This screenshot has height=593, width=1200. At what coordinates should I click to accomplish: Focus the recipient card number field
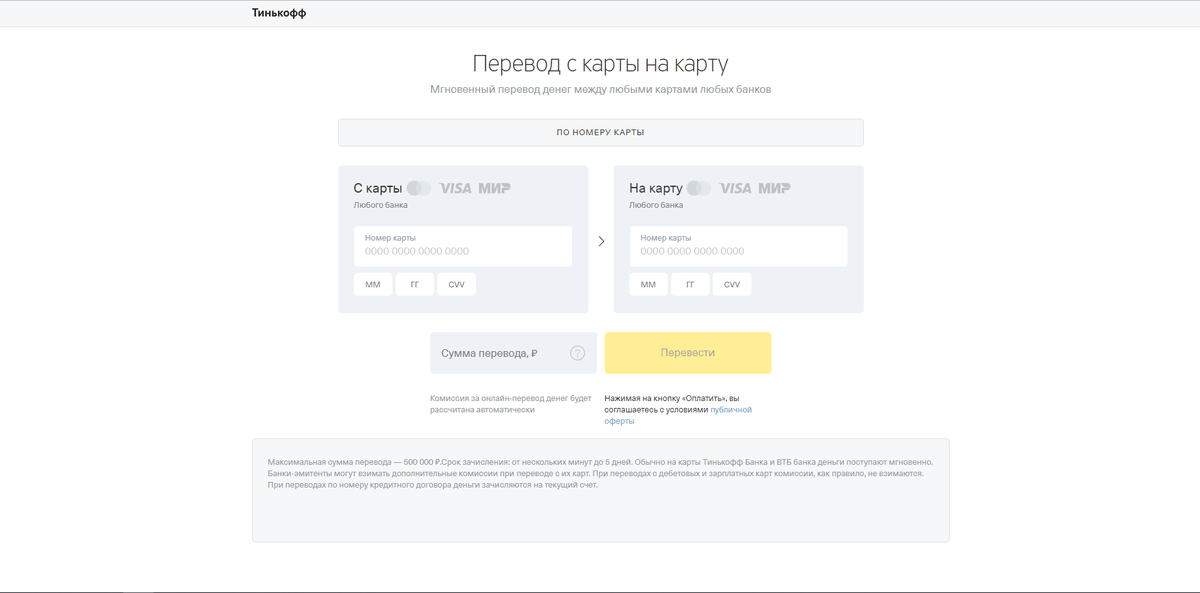738,246
